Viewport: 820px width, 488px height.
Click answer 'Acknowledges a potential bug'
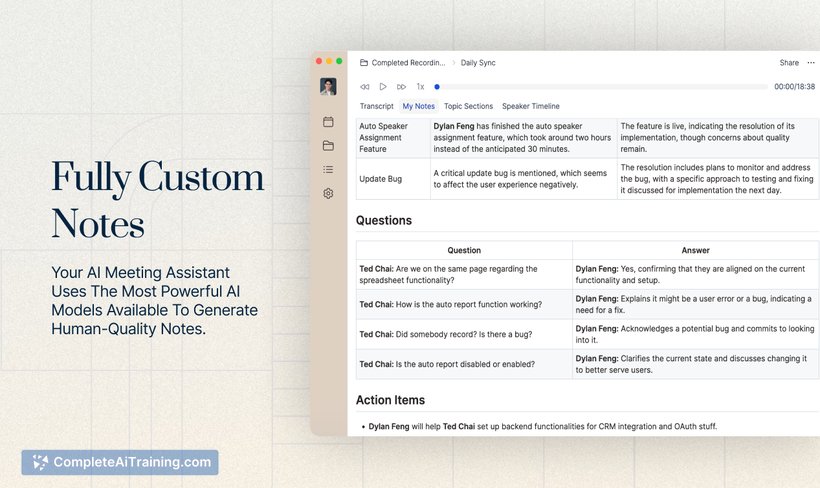point(696,334)
